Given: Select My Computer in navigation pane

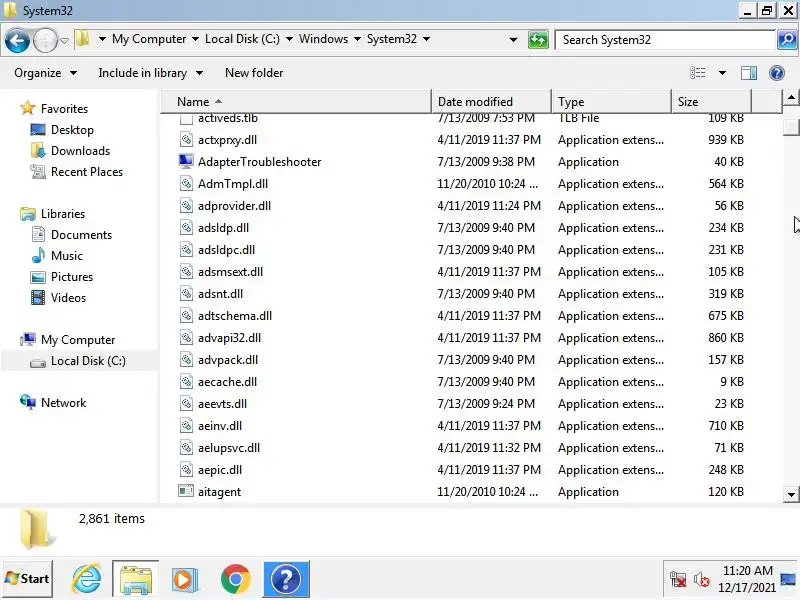Looking at the screenshot, I should 78,340.
